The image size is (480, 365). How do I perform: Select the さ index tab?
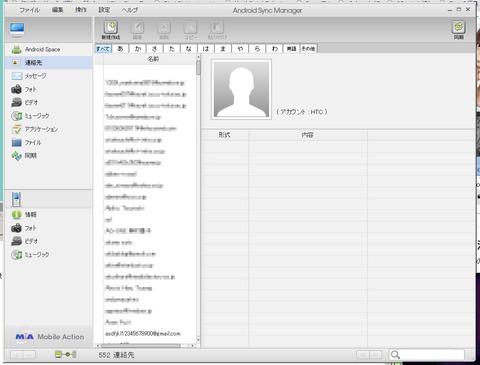pos(154,49)
